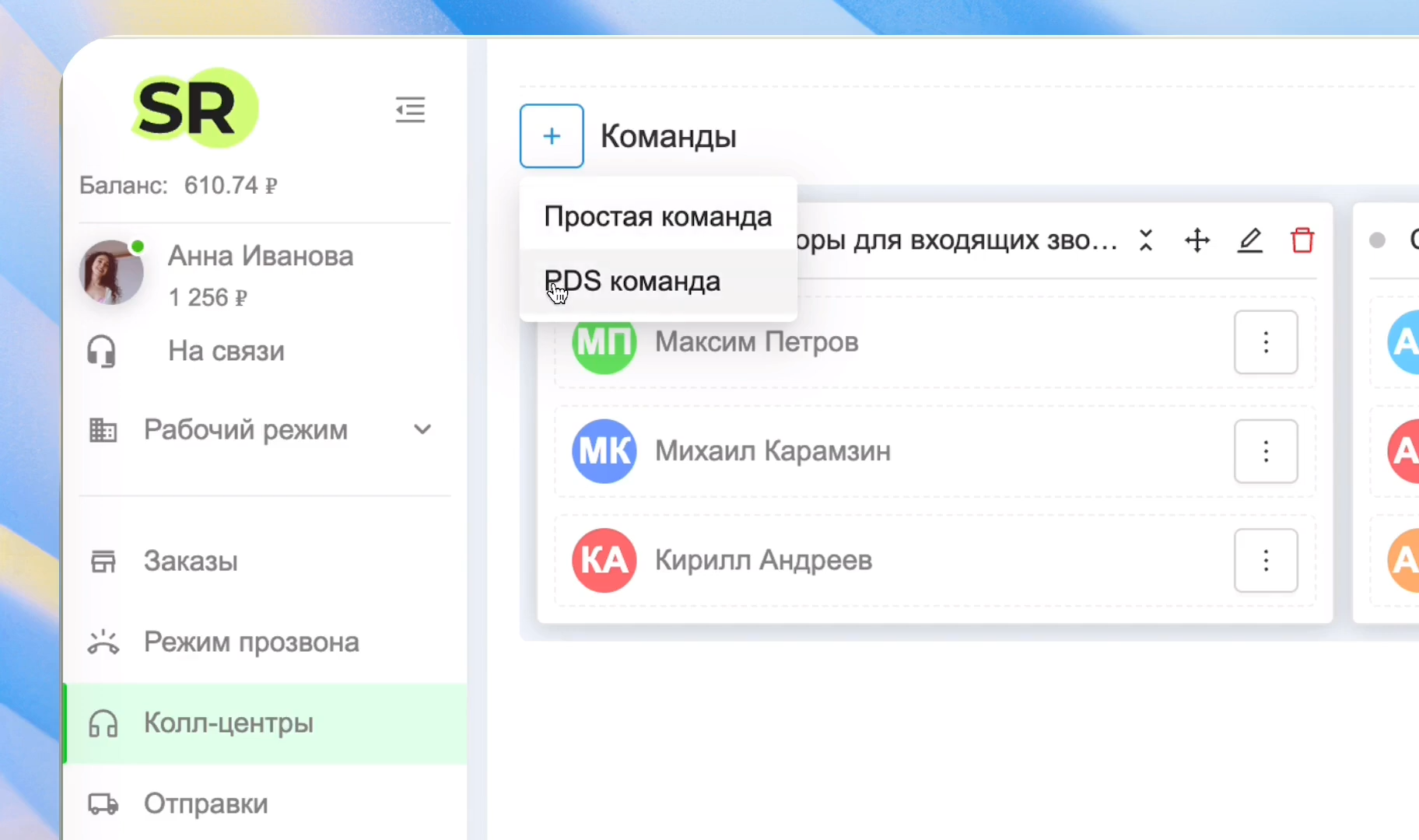Viewport: 1419px width, 840px height.
Task: Open options menu for Максим Петров
Action: point(1266,342)
